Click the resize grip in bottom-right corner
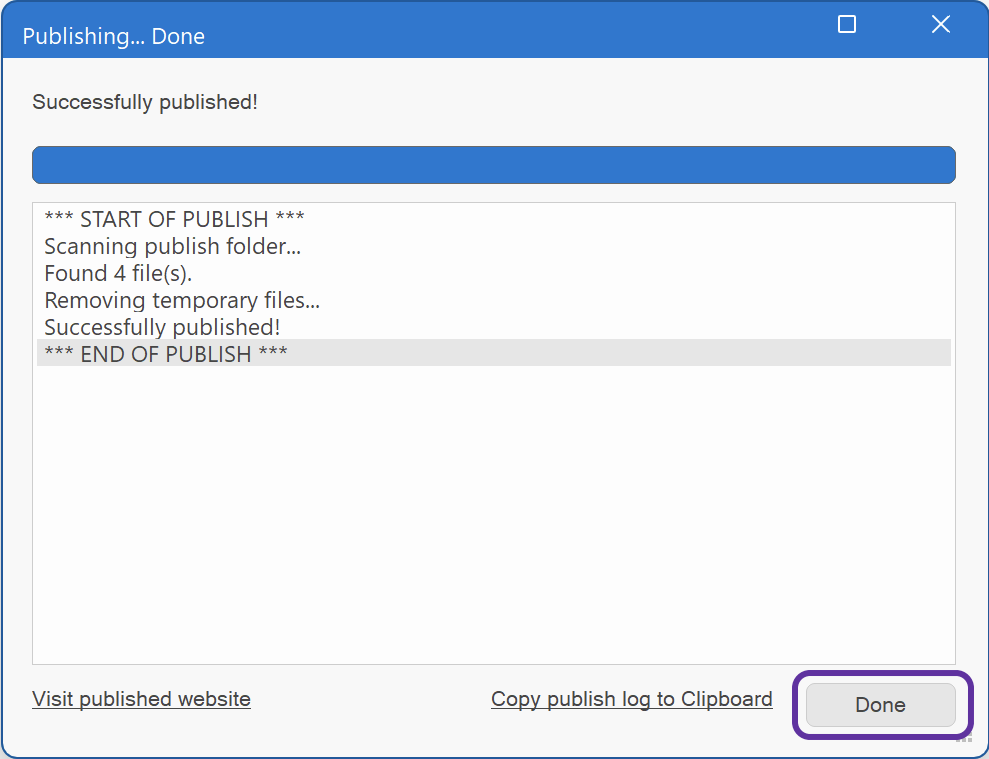989x759 pixels. point(965,739)
